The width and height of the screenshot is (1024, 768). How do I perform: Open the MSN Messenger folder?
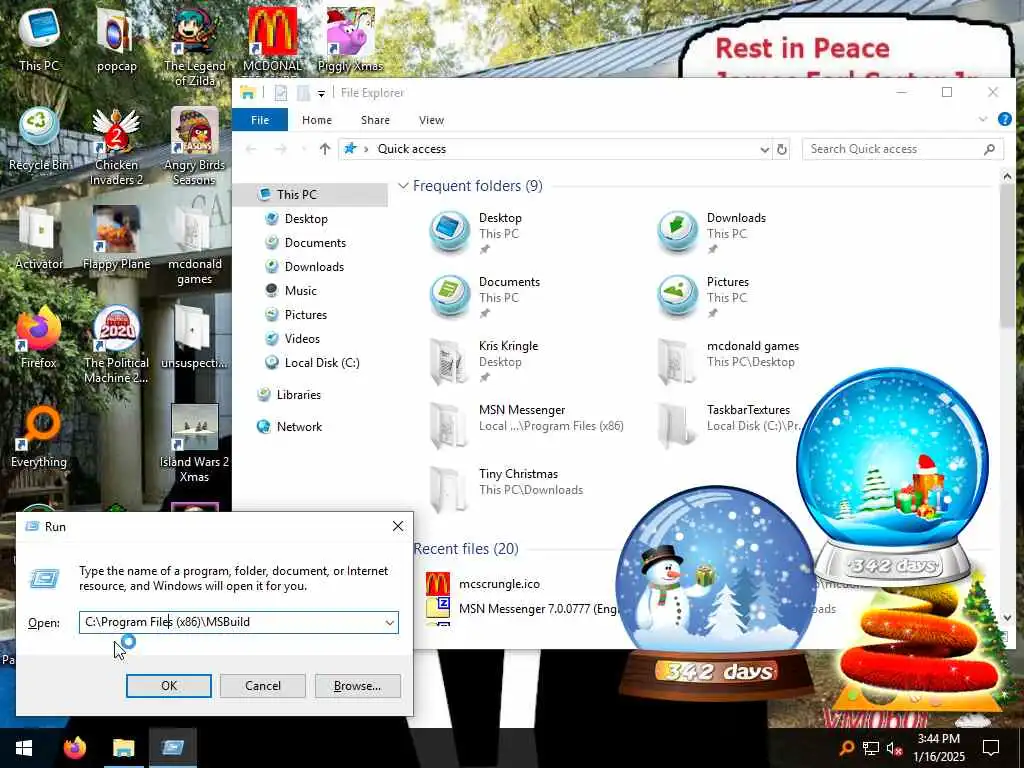526,424
